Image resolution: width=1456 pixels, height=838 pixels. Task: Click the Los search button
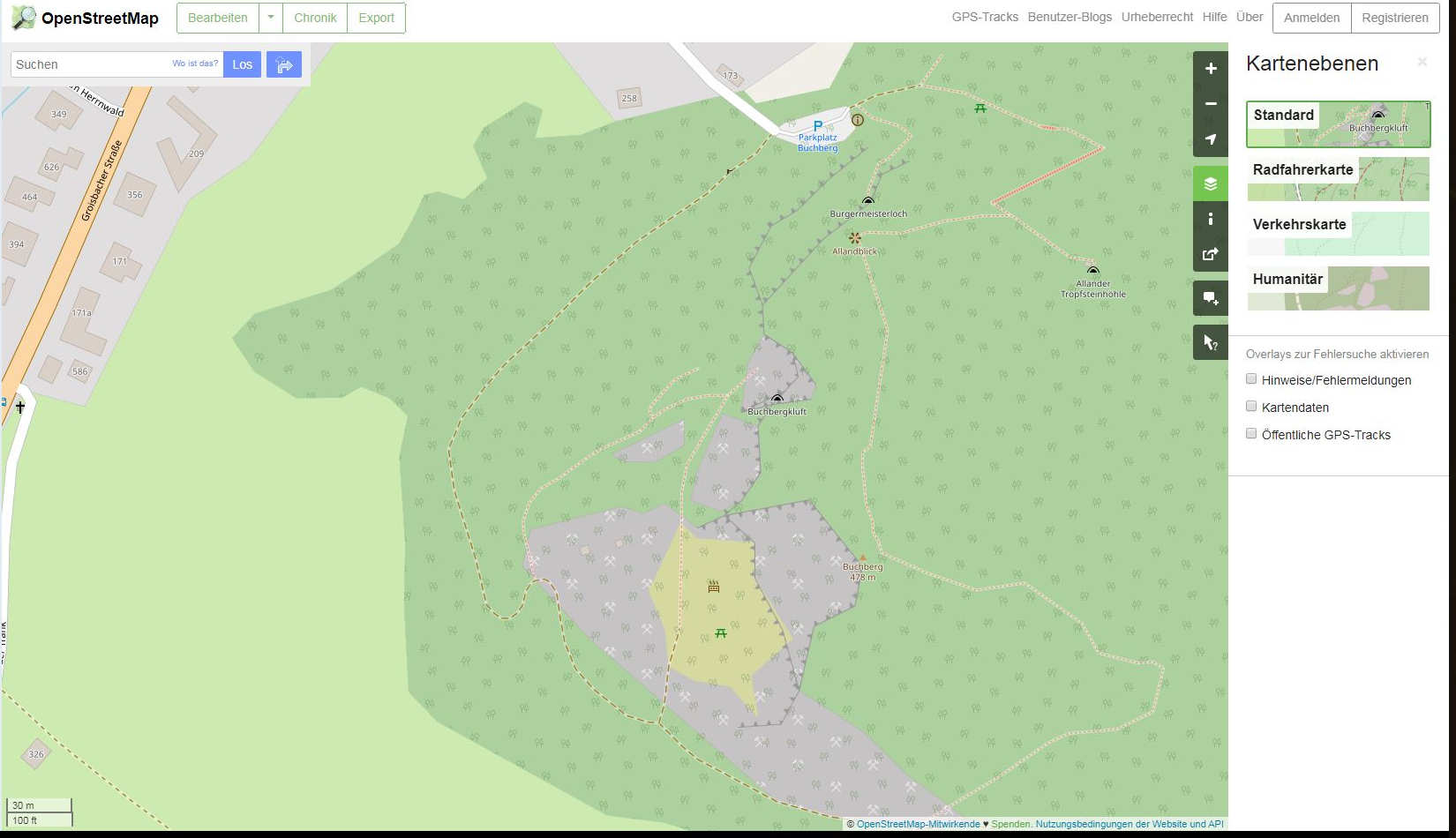coord(243,64)
